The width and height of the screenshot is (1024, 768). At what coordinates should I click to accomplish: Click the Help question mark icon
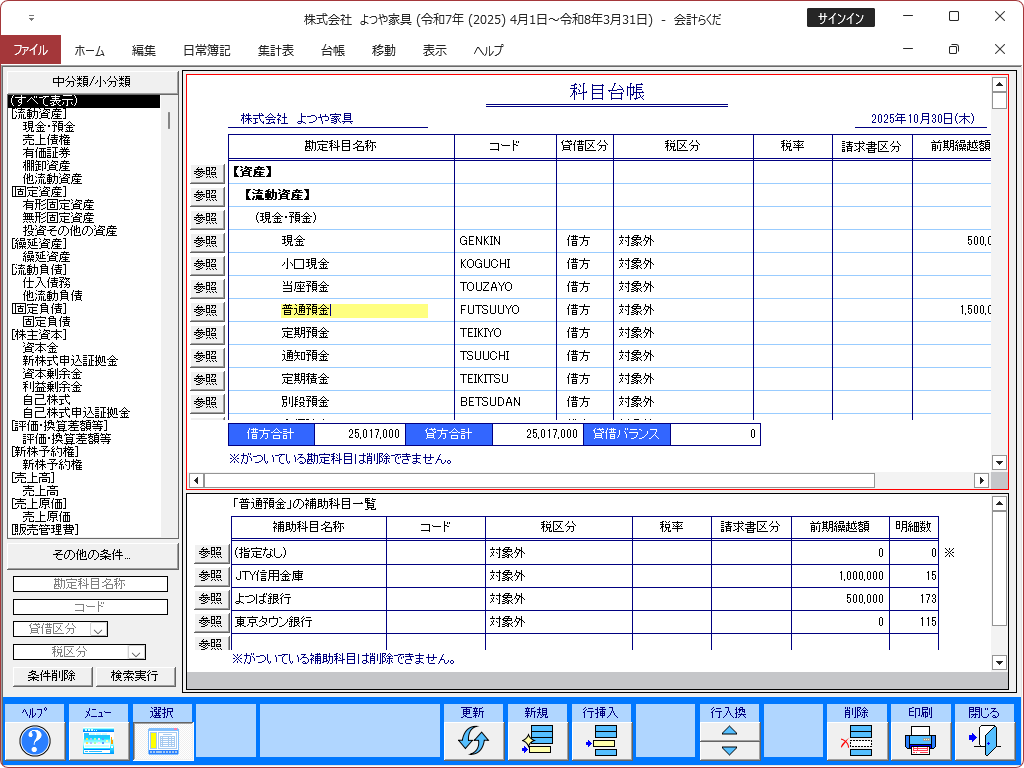(x=35, y=740)
